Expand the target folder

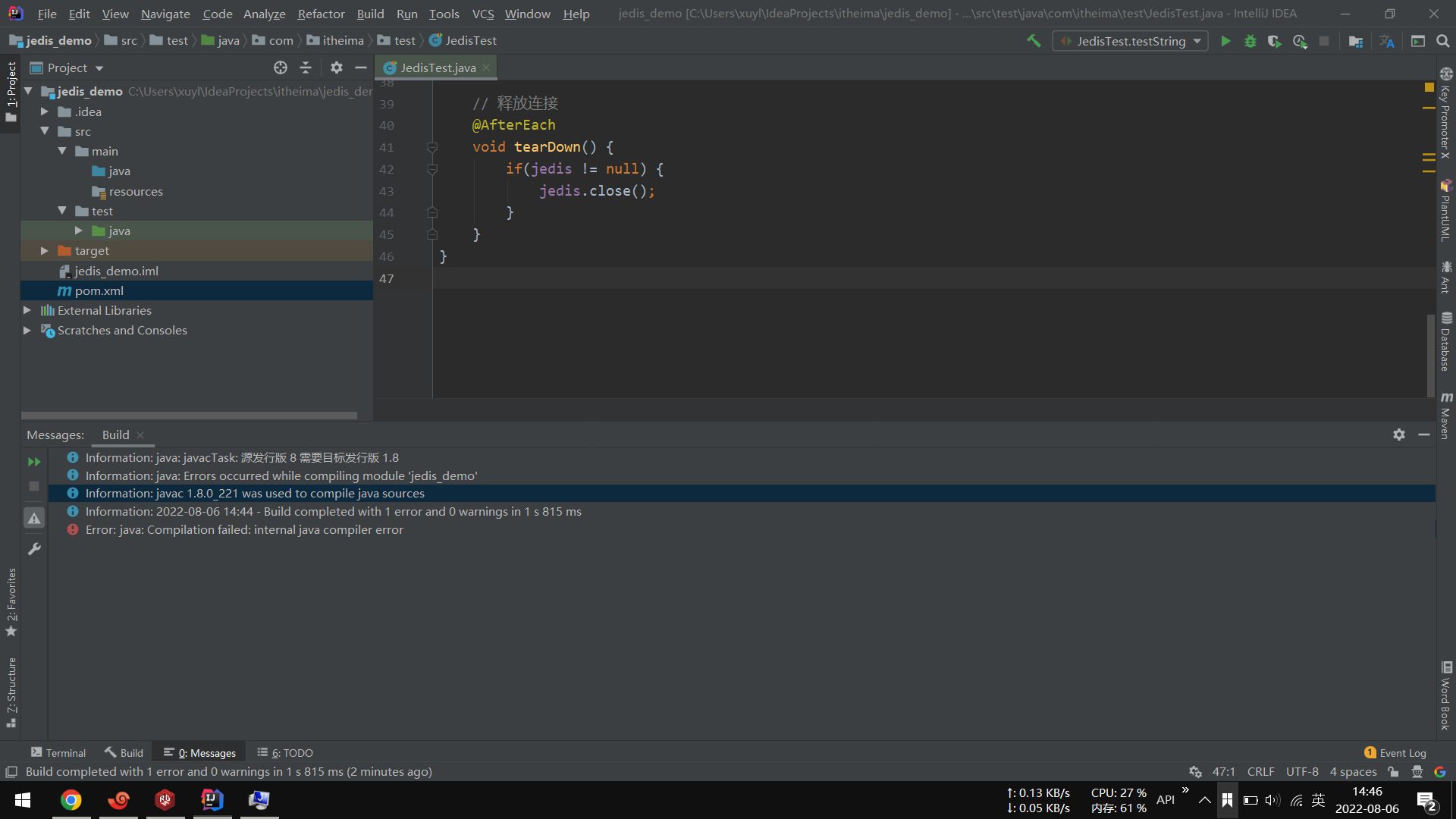tap(45, 250)
